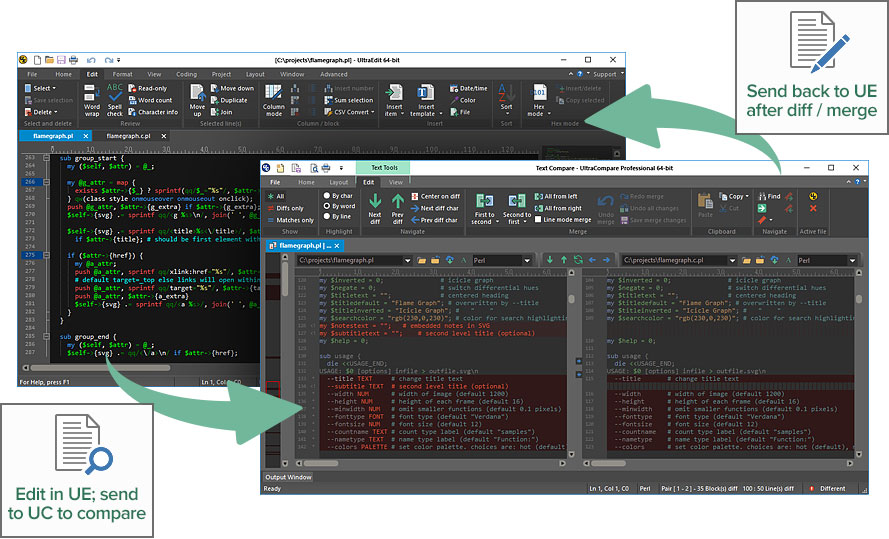Click print icon in UltraEdit title bar
Viewport: 889px width, 539px height.
pos(73,60)
